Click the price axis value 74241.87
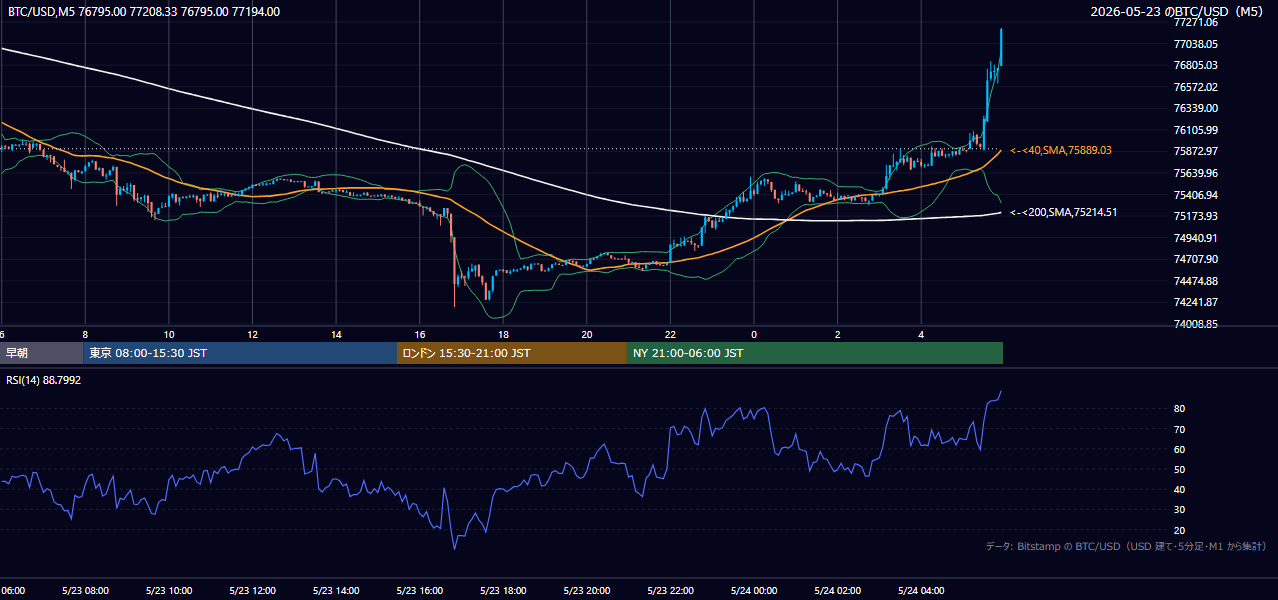This screenshot has height=600, width=1278. (1195, 302)
